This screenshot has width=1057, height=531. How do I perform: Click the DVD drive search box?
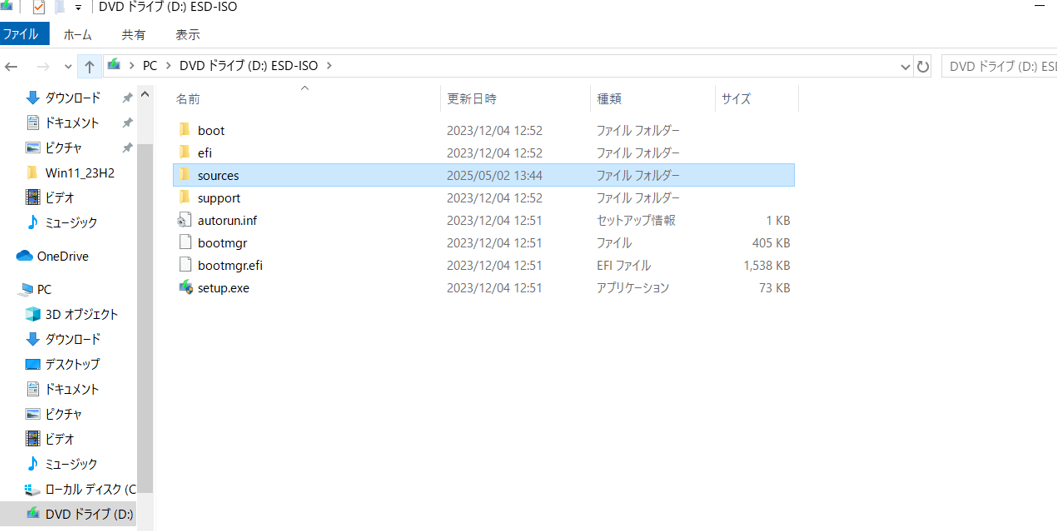[x=998, y=67]
